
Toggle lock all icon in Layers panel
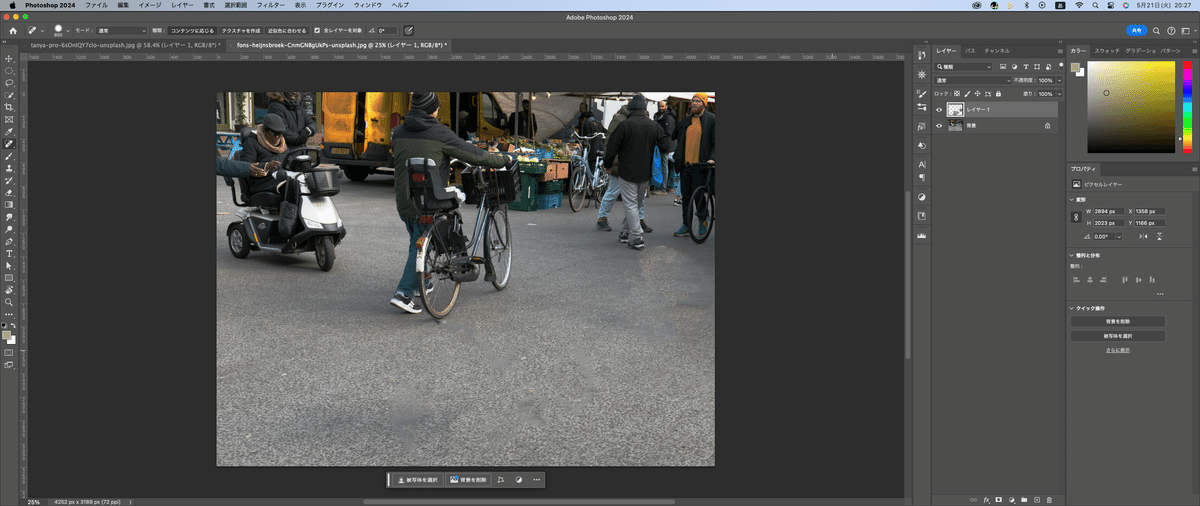pyautogui.click(x=998, y=93)
